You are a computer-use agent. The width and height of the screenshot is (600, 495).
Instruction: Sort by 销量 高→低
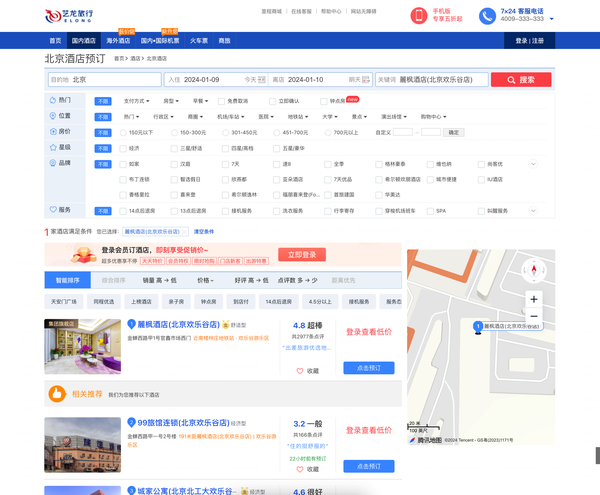[160, 280]
